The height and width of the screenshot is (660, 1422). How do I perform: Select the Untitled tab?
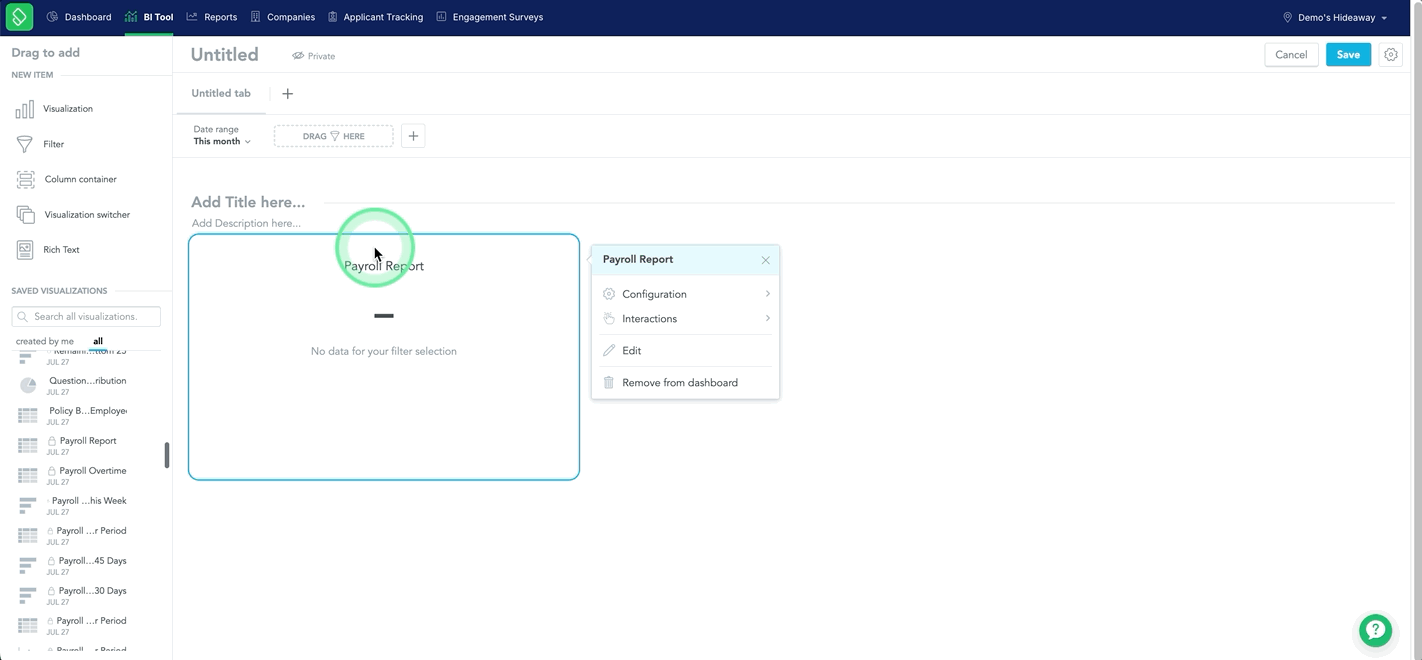(x=221, y=93)
